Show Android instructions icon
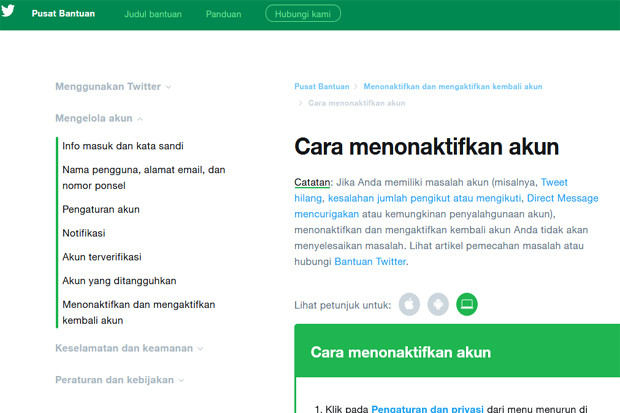The image size is (620, 413). pos(438,304)
